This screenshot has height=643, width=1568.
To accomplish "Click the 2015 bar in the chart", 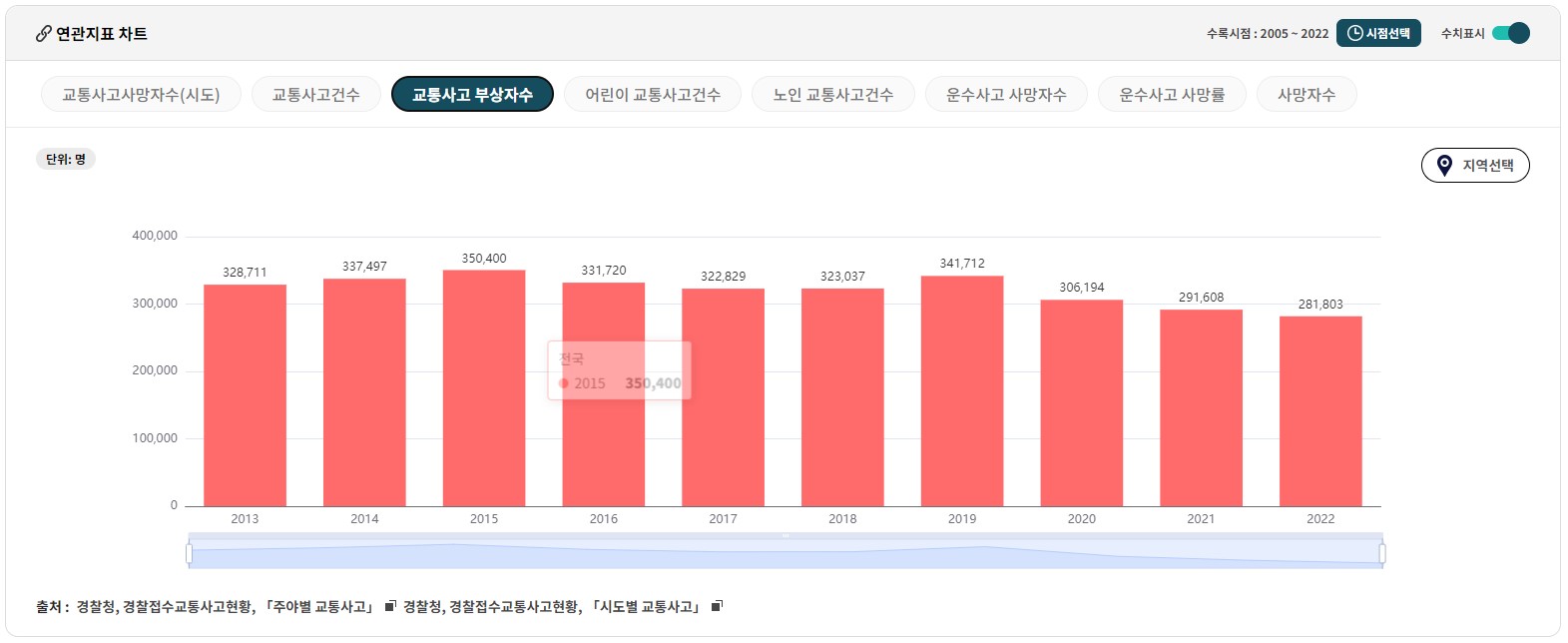I will [484, 388].
